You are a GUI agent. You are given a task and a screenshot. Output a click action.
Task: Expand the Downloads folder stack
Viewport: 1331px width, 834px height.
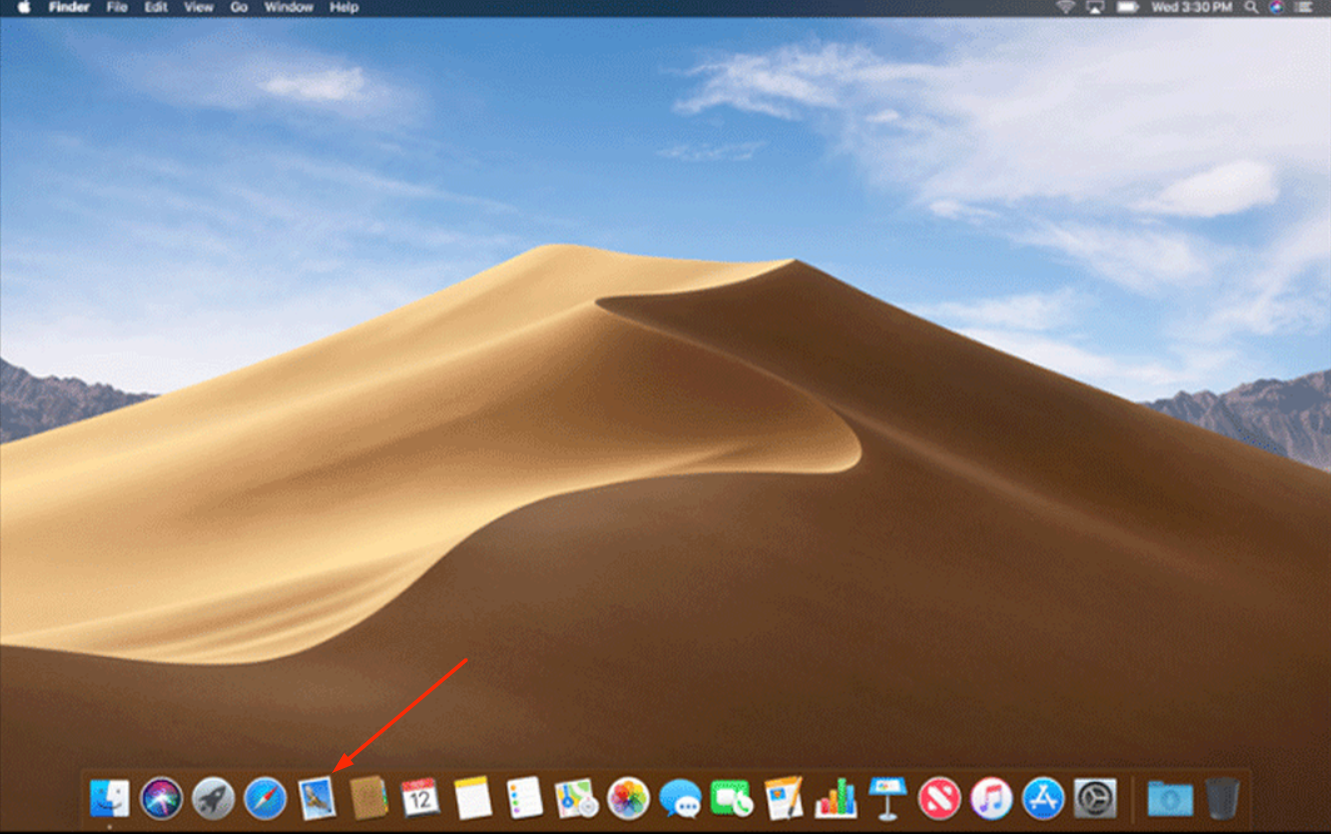(x=1169, y=799)
